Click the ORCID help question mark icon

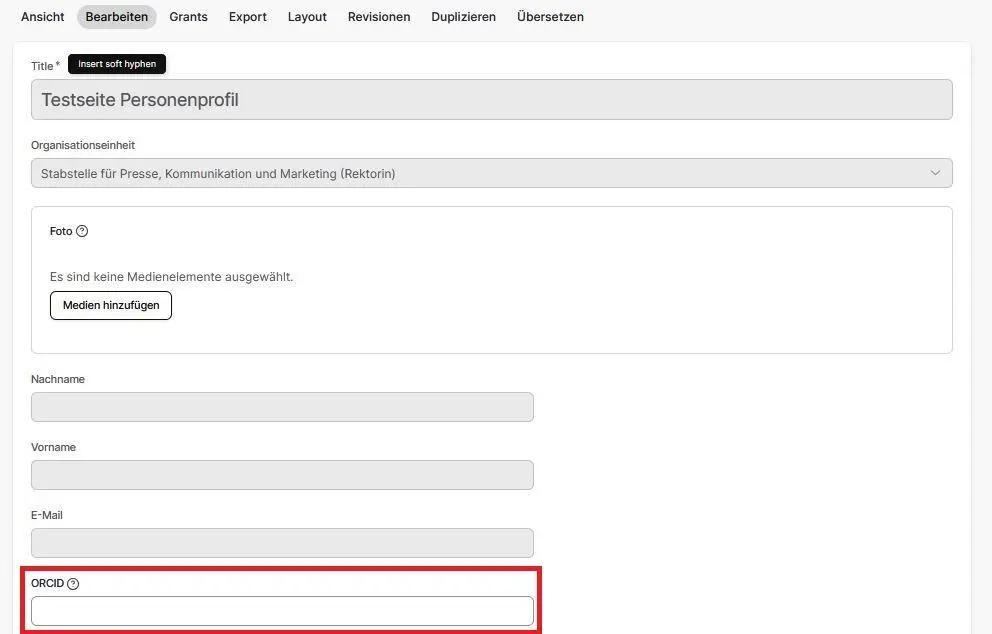pyautogui.click(x=73, y=584)
